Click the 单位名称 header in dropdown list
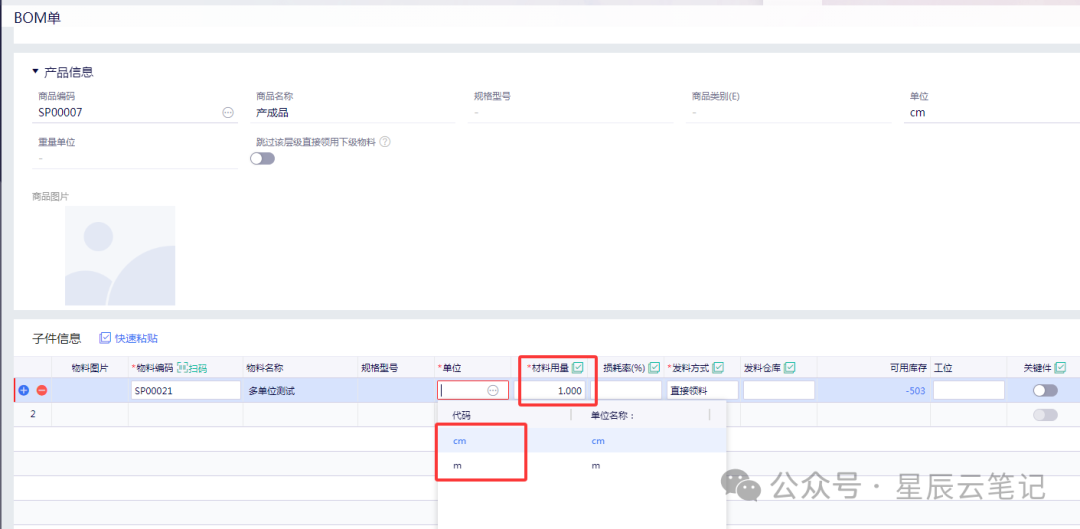The image size is (1080, 529). point(612,415)
